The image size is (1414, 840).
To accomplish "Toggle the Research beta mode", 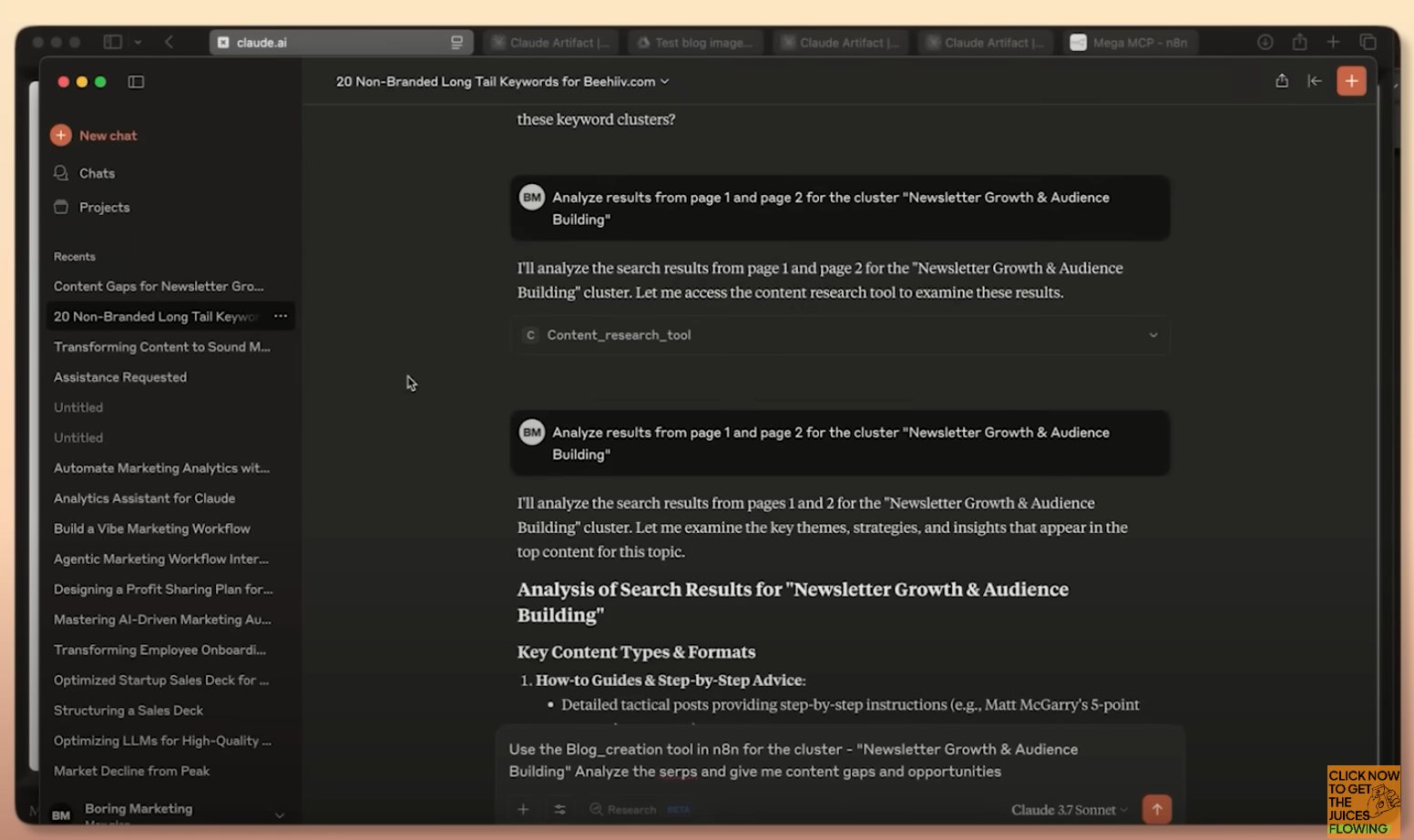I will (639, 809).
